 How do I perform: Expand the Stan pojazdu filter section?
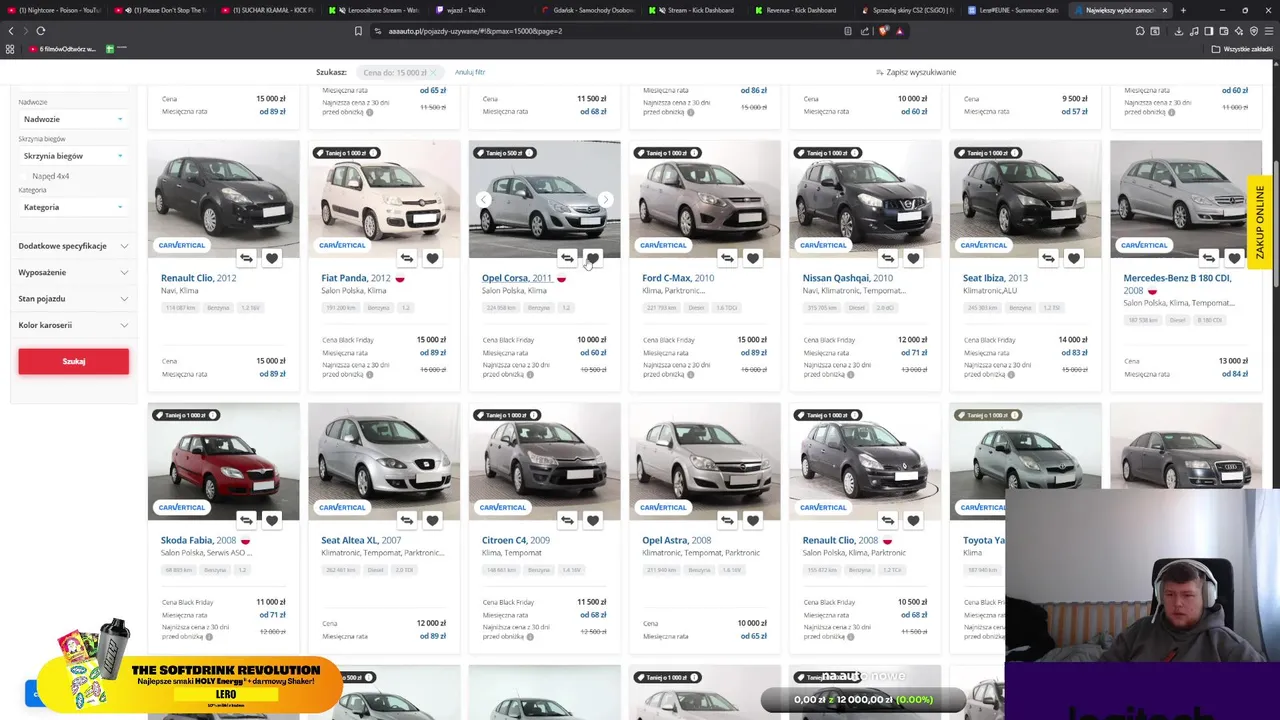coord(73,298)
